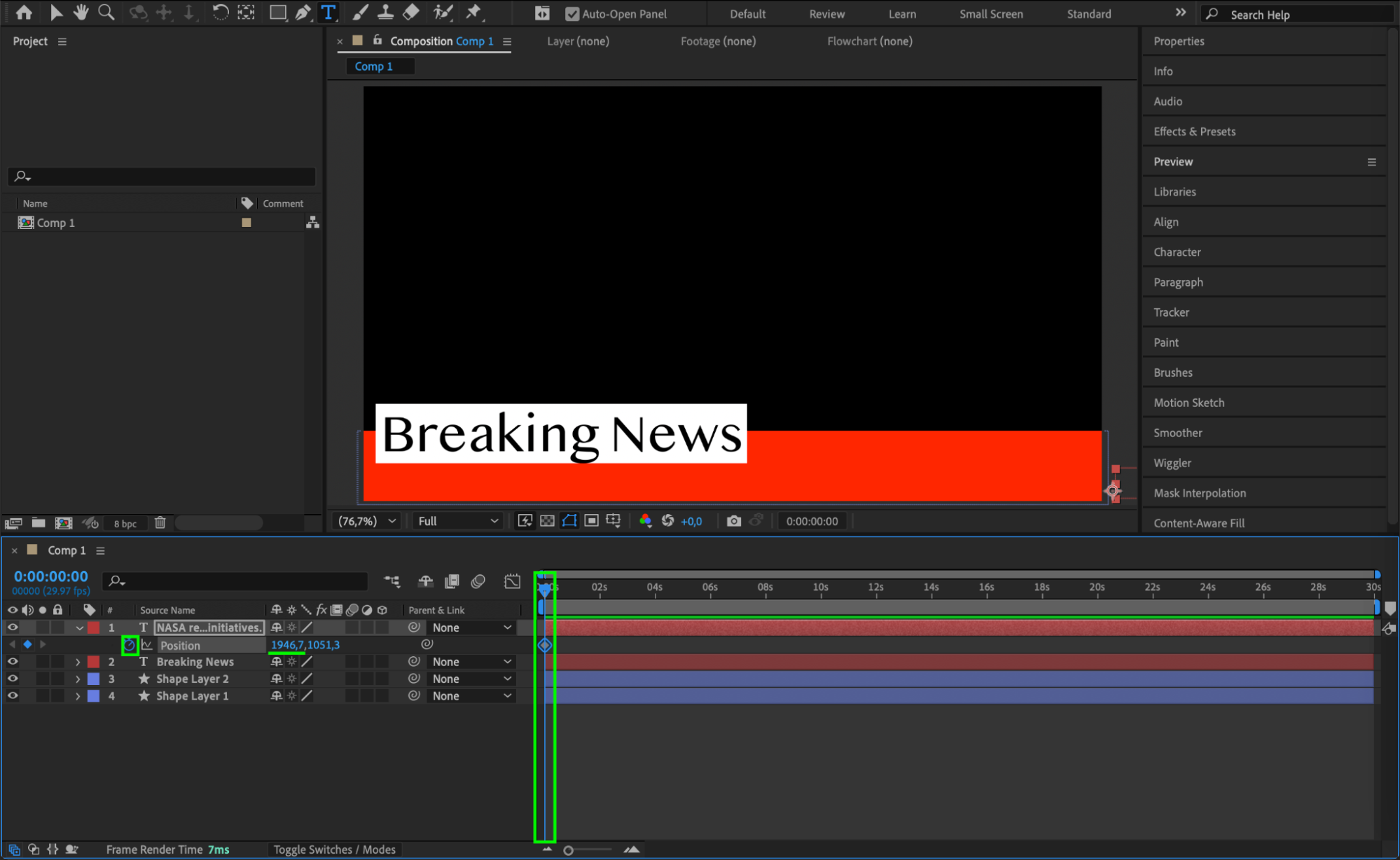Screen dimensions: 1400x860
Task: Hide Shape Layer 1 visibility
Action: [13, 696]
